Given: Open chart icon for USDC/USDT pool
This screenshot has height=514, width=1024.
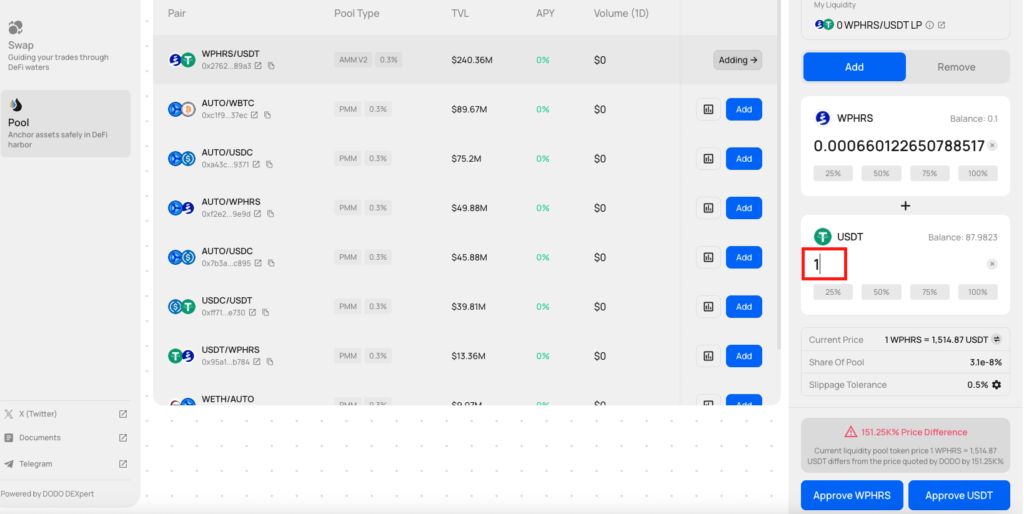Looking at the screenshot, I should tap(708, 306).
